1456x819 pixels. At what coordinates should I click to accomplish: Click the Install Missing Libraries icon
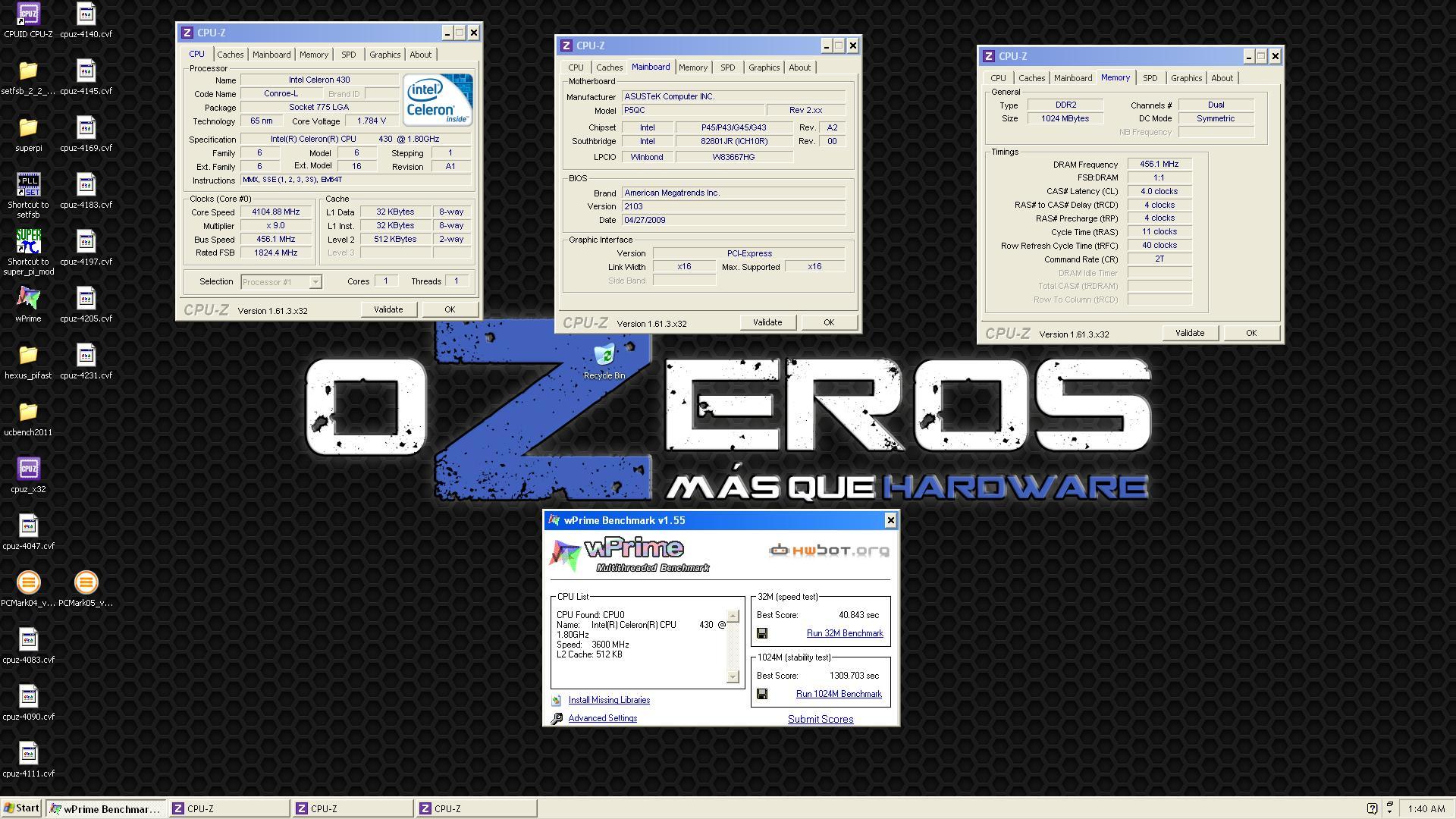tap(556, 701)
